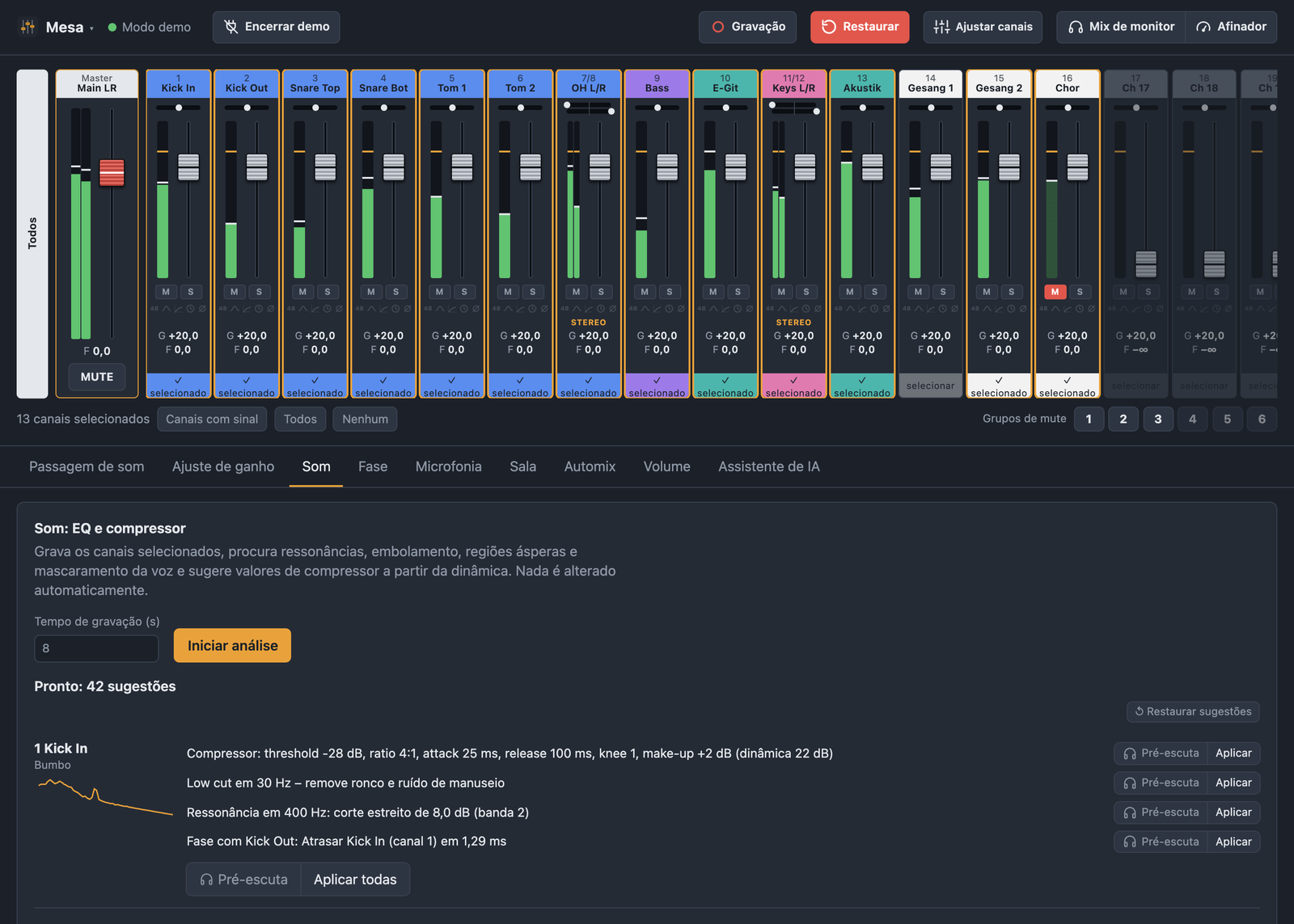Click the Nenhum selection button

click(365, 419)
